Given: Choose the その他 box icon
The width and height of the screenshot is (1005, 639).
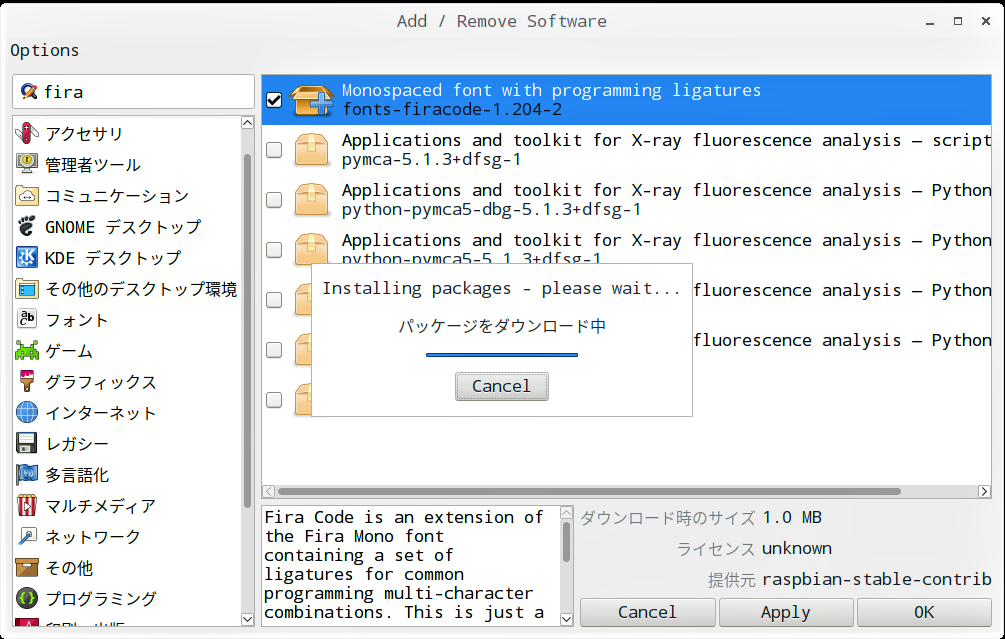Looking at the screenshot, I should [x=26, y=567].
